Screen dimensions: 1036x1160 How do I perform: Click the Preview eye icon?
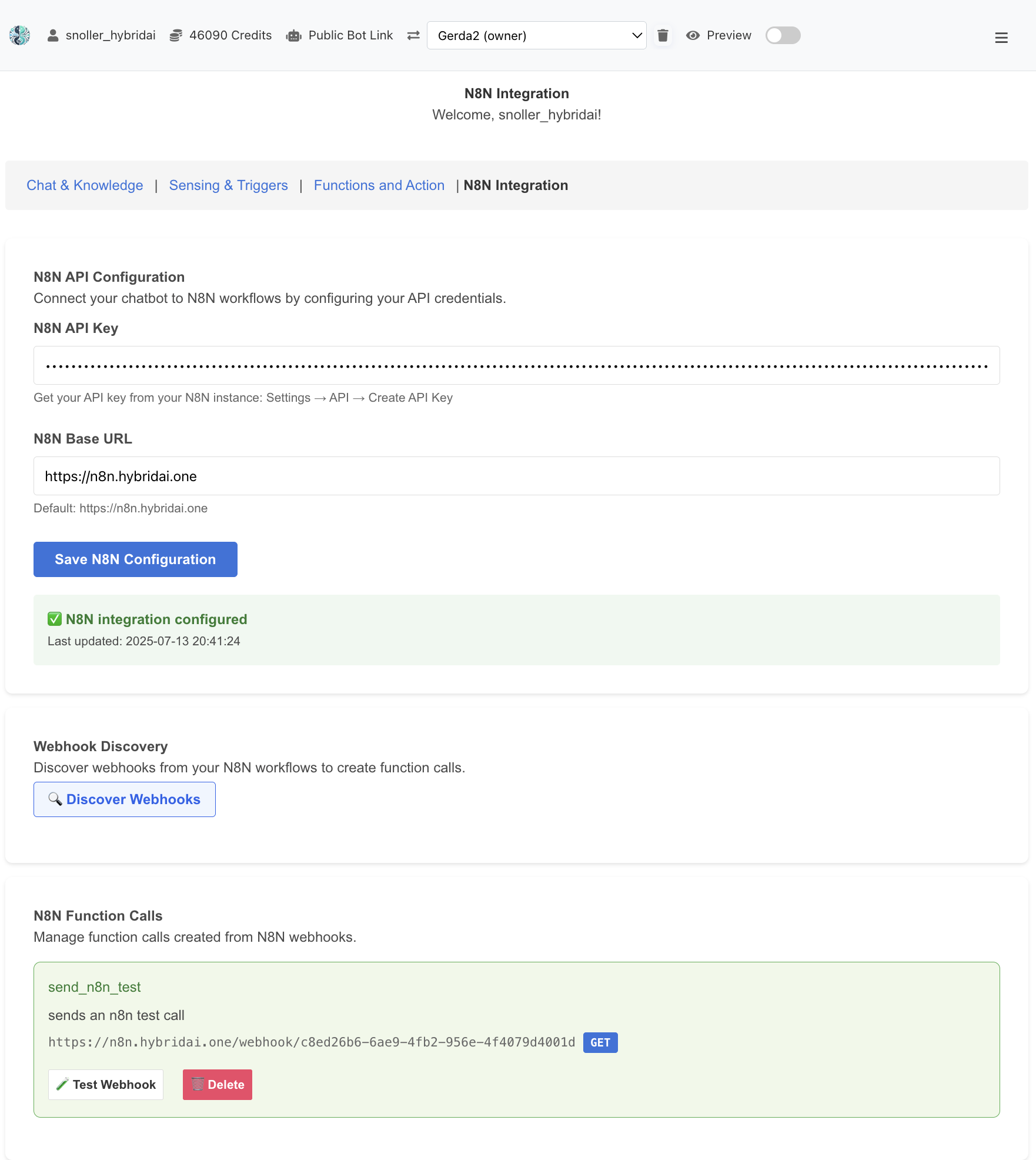pos(693,35)
